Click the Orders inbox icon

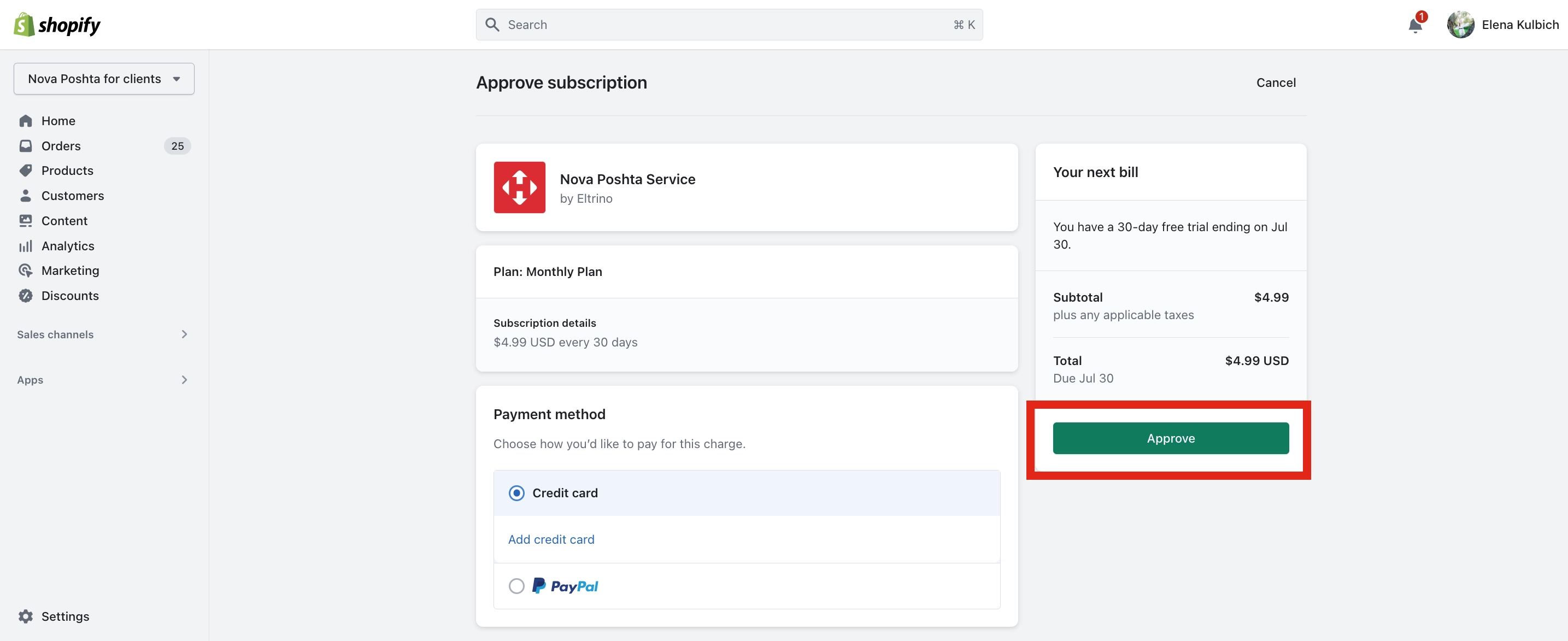26,146
